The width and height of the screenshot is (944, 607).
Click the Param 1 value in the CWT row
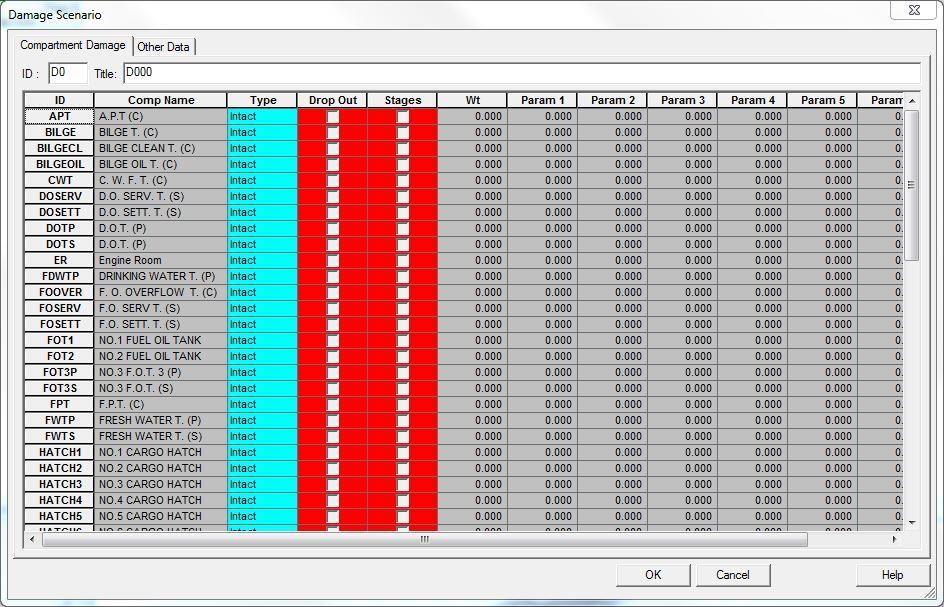542,180
